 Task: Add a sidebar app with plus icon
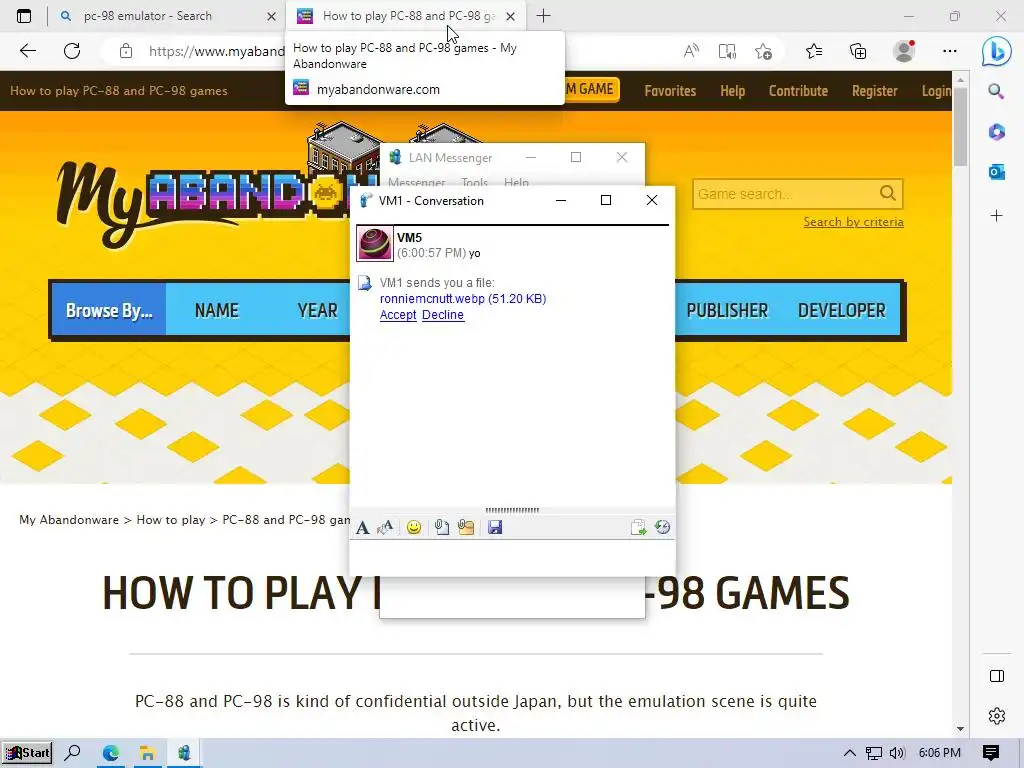[996, 216]
